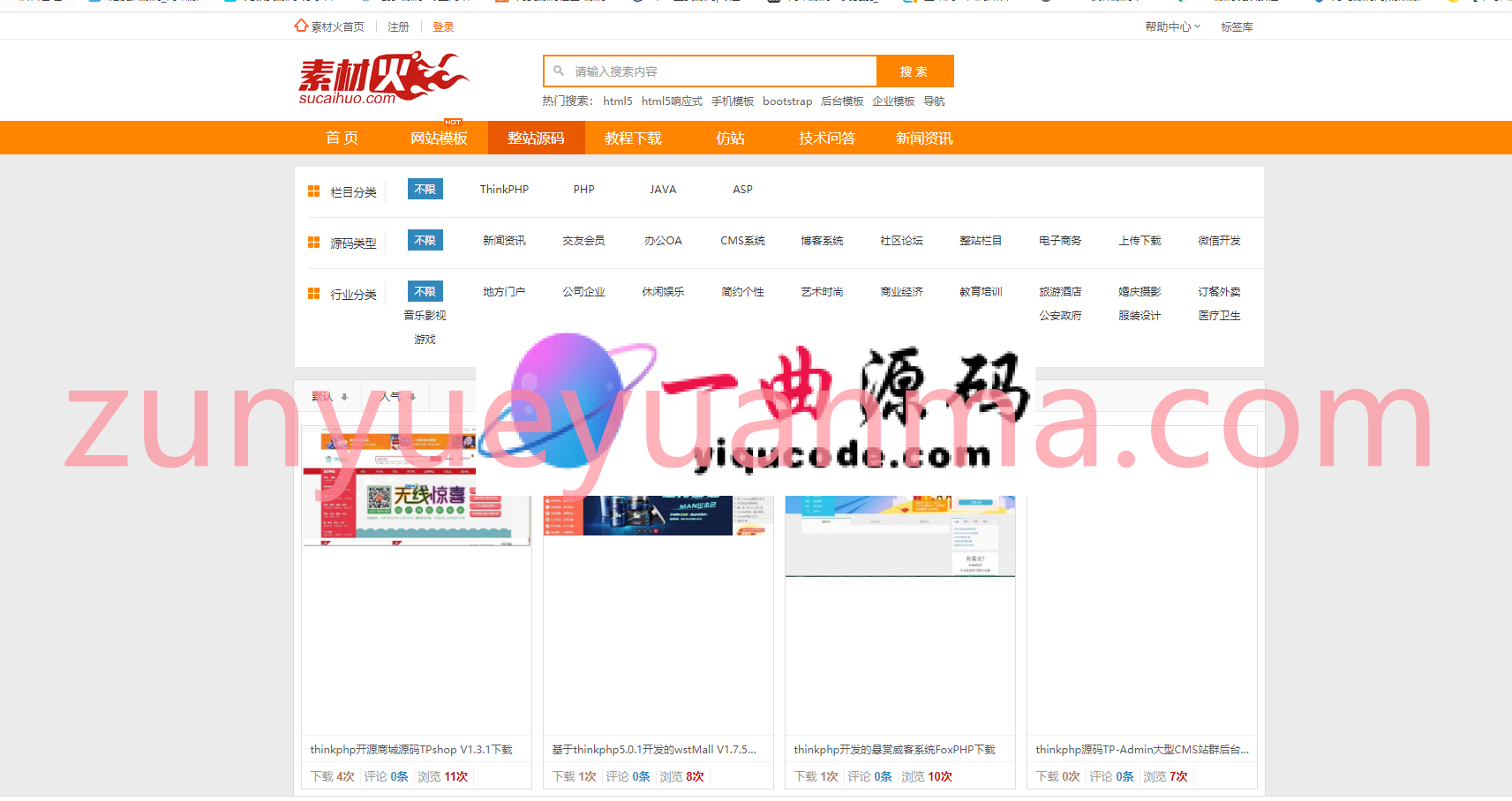Select hot search term 导航
The width and height of the screenshot is (1512, 801).
pyautogui.click(x=934, y=101)
